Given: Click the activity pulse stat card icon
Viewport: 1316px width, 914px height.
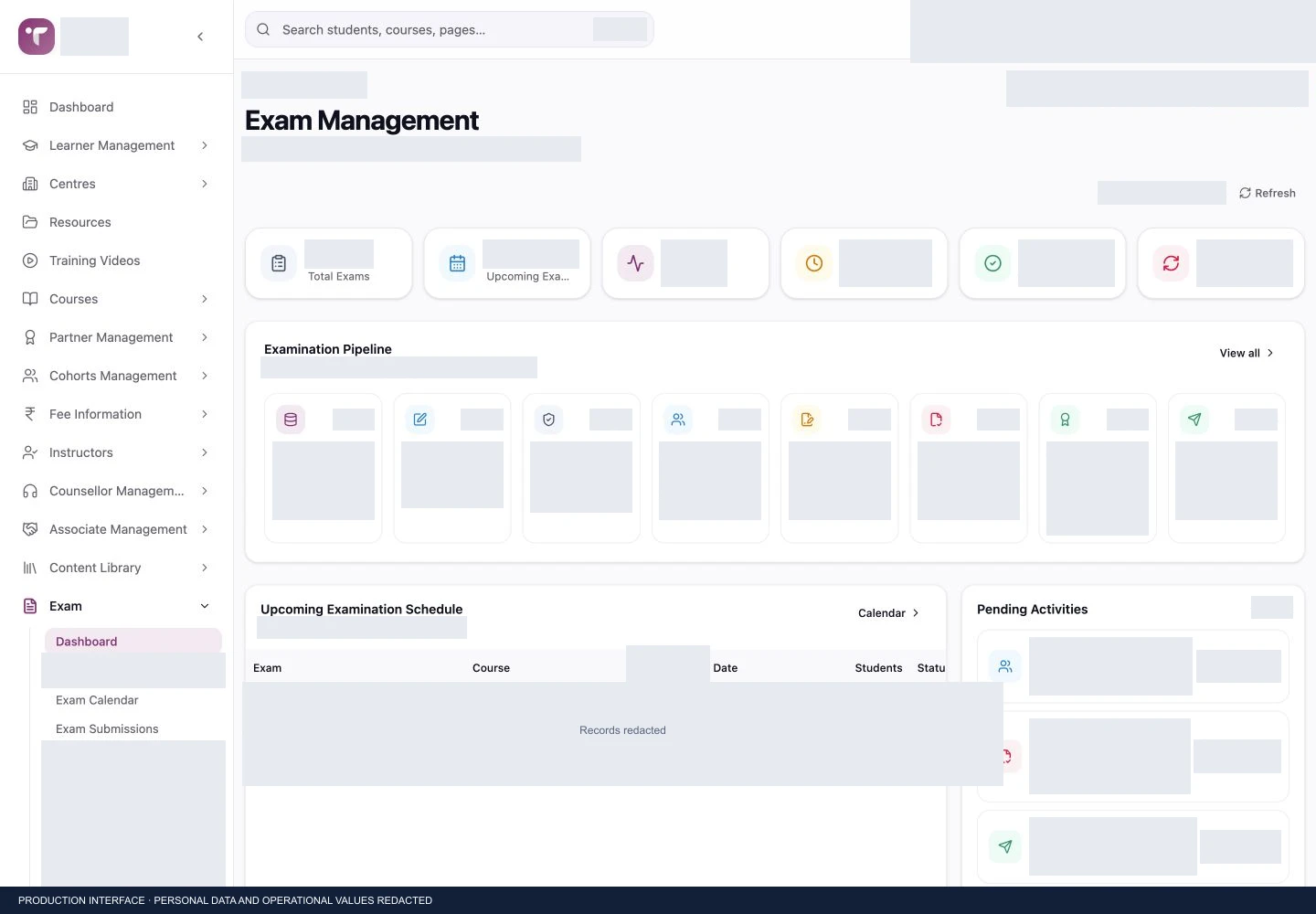Looking at the screenshot, I should pos(636,263).
